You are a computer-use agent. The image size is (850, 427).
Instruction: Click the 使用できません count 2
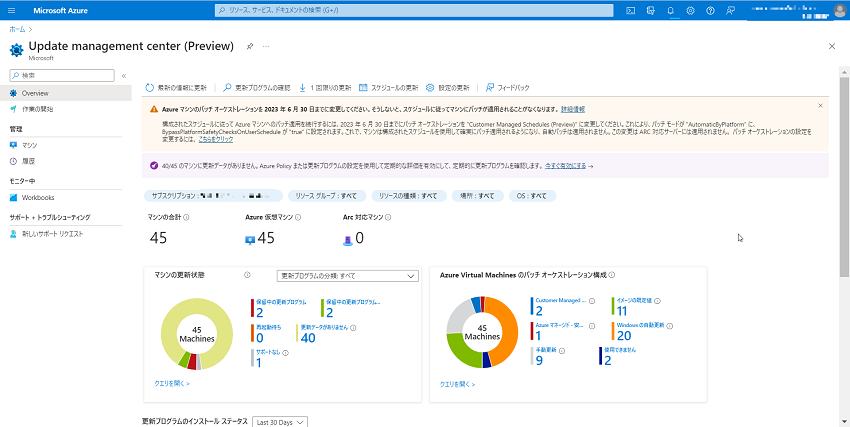pos(607,360)
